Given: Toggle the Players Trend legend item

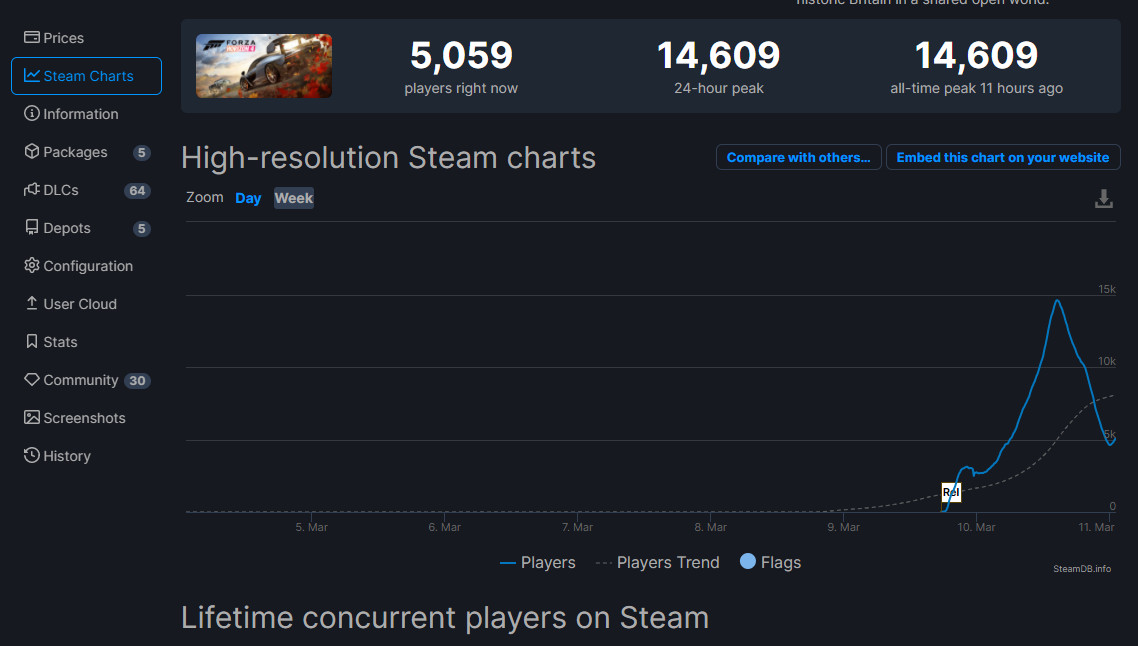Looking at the screenshot, I should 658,563.
